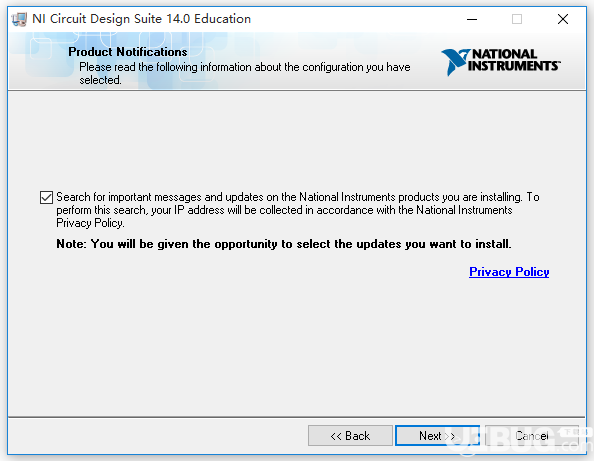The width and height of the screenshot is (594, 461).
Task: Uncheck the search for important messages checkbox
Action: (46, 197)
